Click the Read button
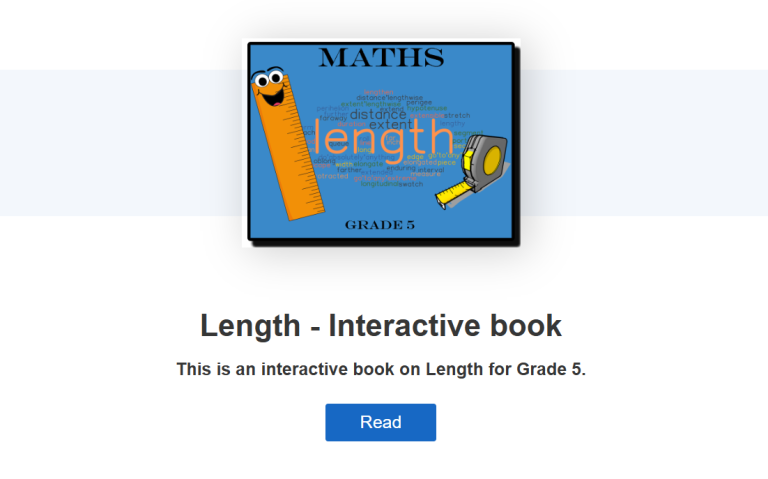768x479 pixels. pos(381,422)
